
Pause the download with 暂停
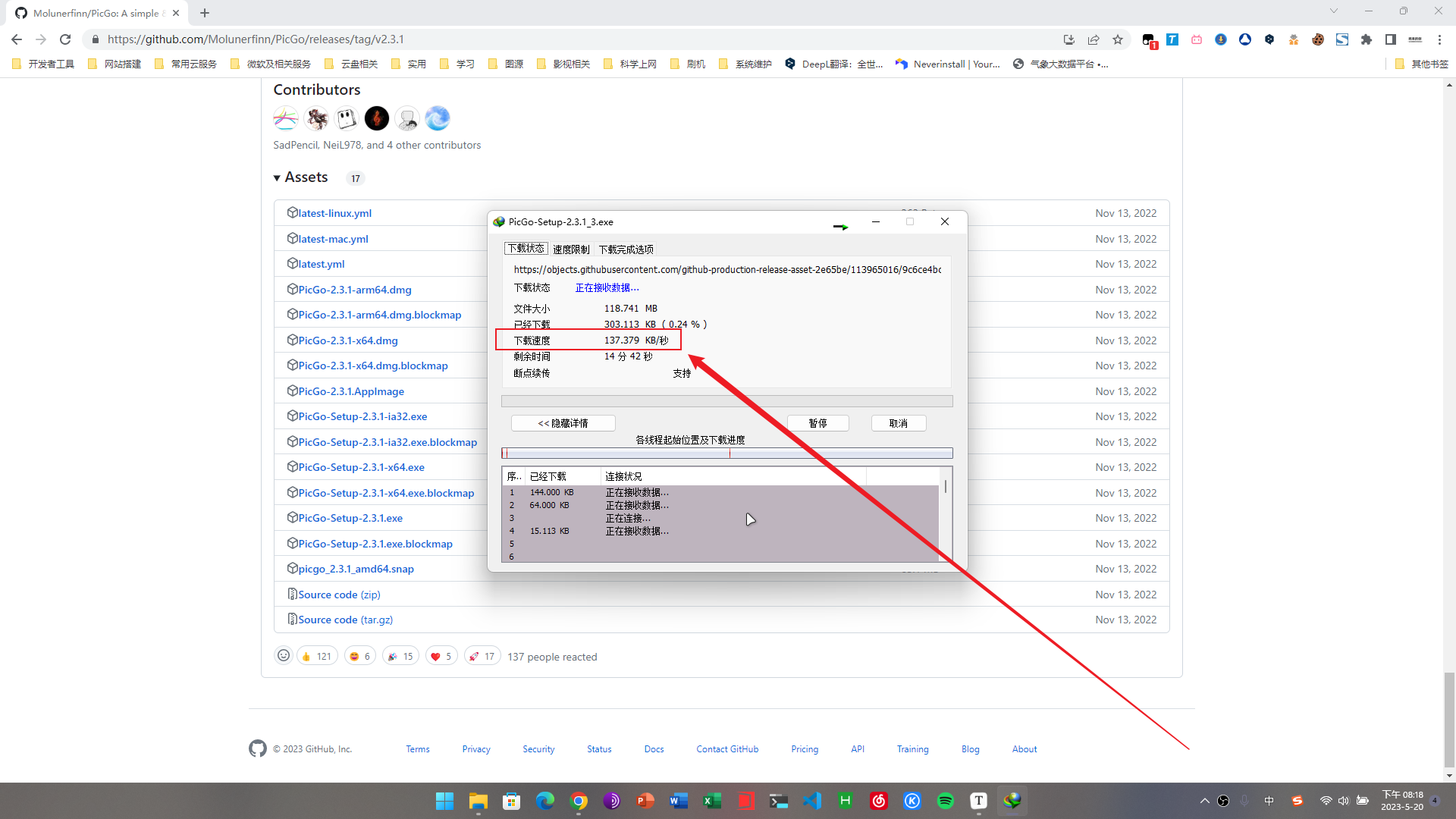point(818,423)
